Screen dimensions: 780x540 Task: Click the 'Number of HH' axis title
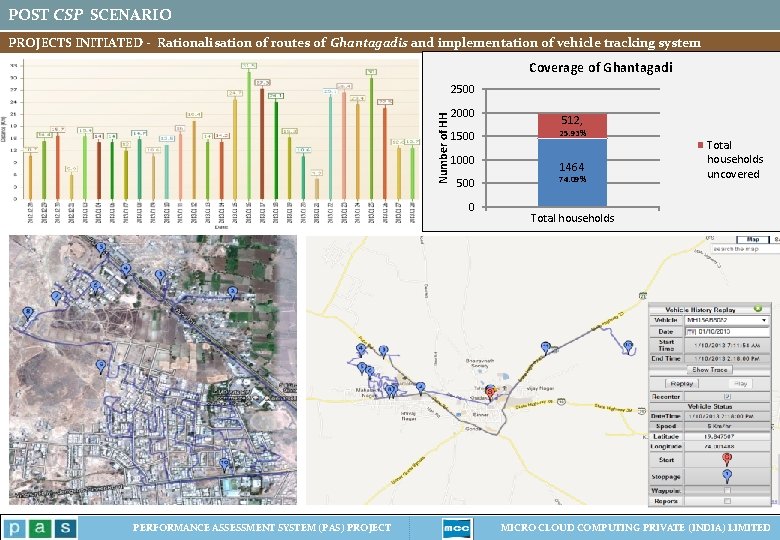coord(443,148)
